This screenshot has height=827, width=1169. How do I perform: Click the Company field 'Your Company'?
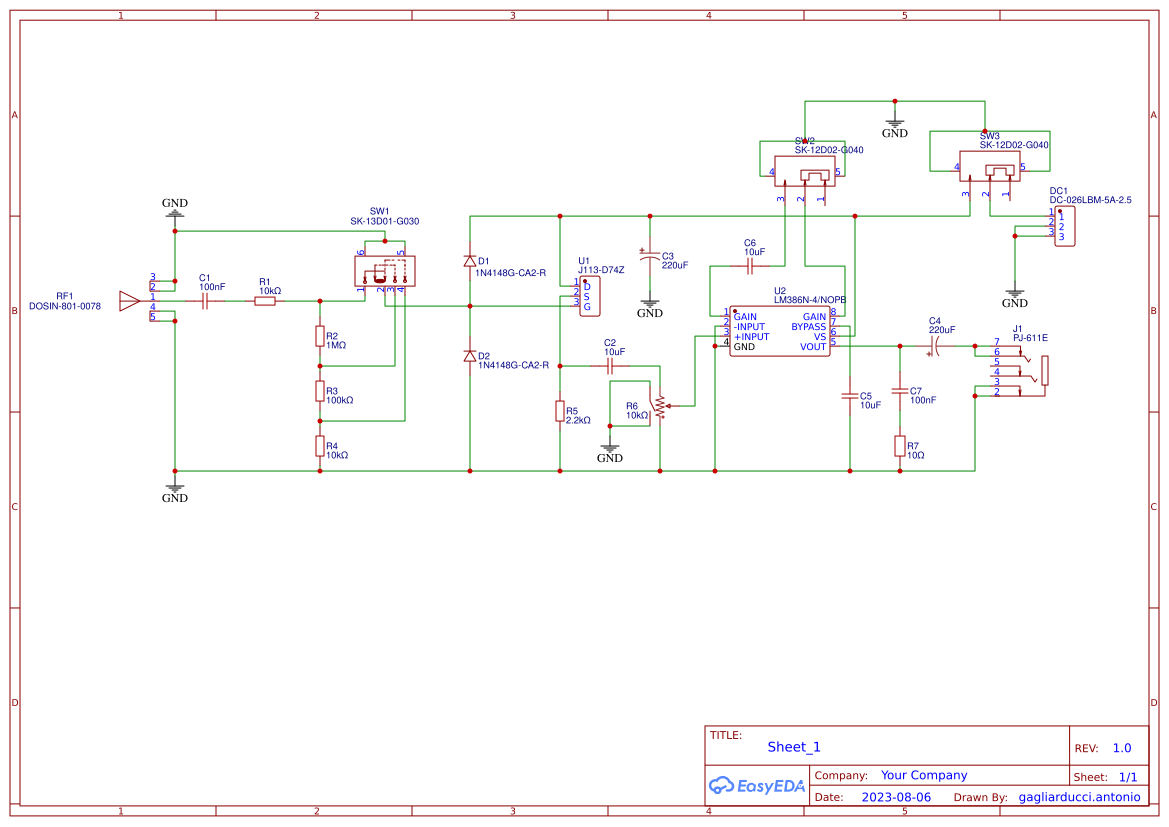(924, 776)
